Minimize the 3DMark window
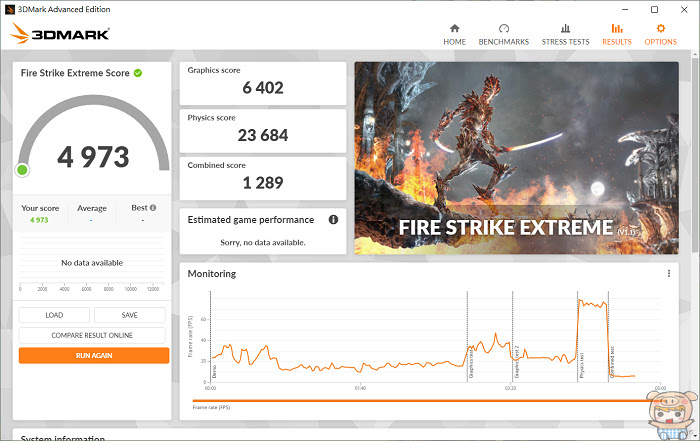700x441 pixels. click(x=625, y=9)
